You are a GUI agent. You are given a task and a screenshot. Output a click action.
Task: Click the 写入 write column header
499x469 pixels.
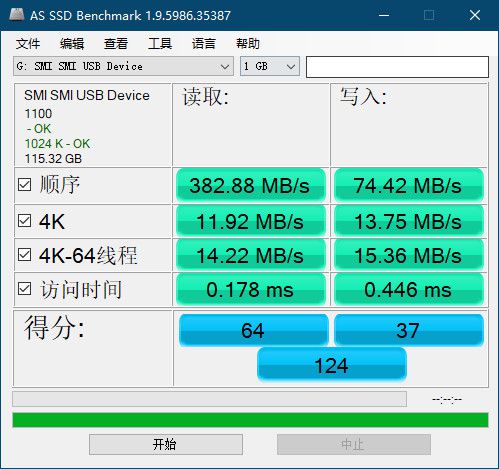tap(363, 97)
